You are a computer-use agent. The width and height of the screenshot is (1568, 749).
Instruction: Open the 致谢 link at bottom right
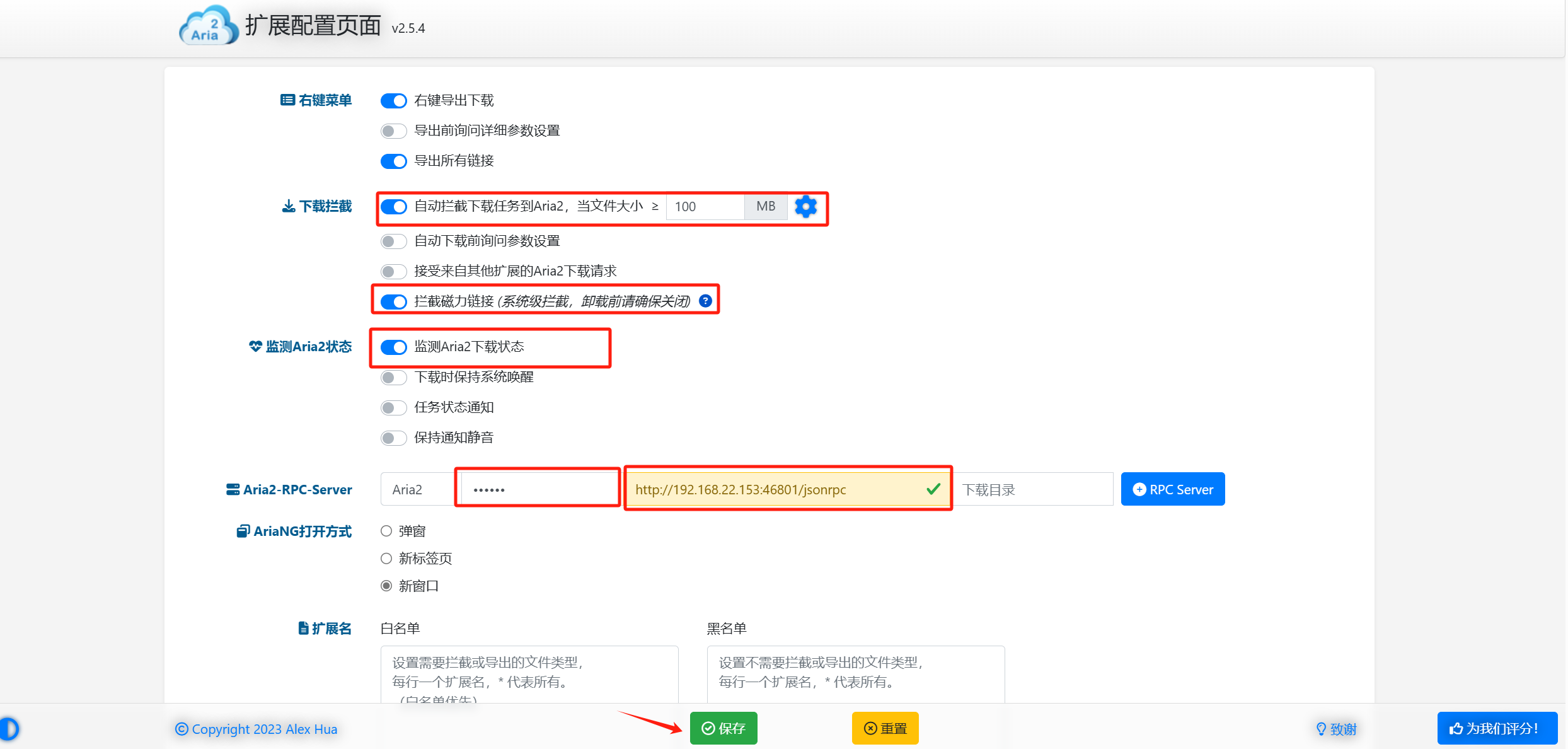coord(1337,729)
